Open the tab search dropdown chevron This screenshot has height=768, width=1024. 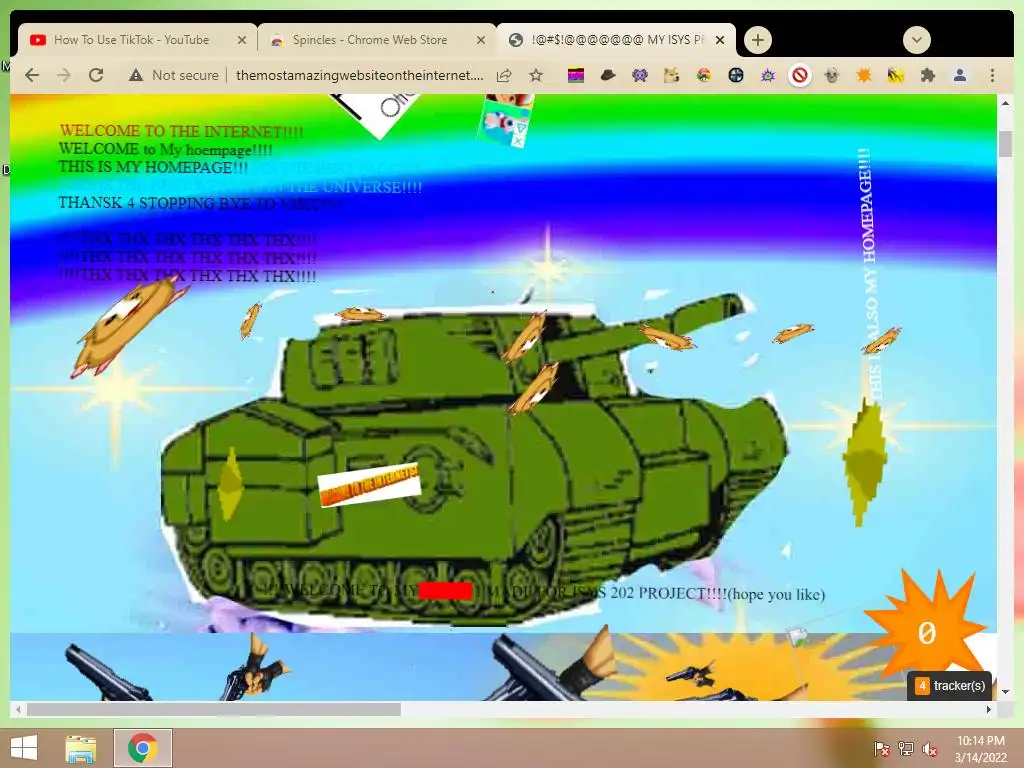click(917, 40)
